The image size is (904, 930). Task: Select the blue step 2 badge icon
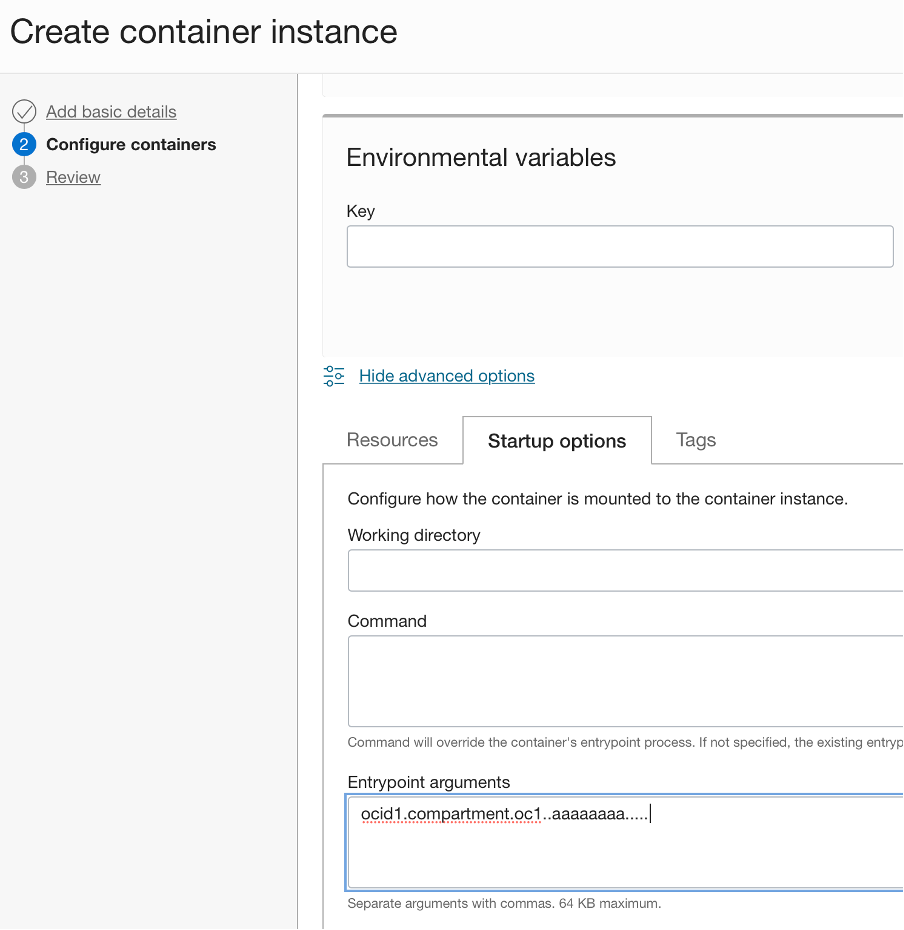click(26, 144)
